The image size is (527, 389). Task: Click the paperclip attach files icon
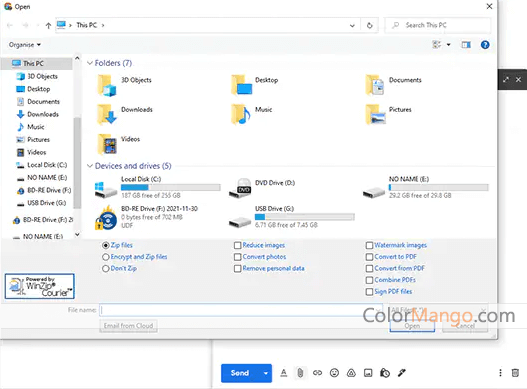300,373
